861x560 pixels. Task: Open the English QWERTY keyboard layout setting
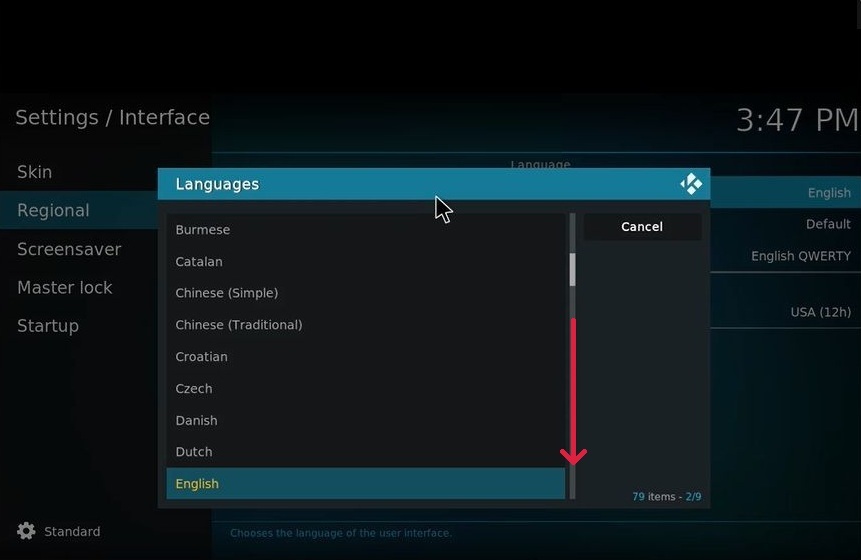(x=800, y=256)
